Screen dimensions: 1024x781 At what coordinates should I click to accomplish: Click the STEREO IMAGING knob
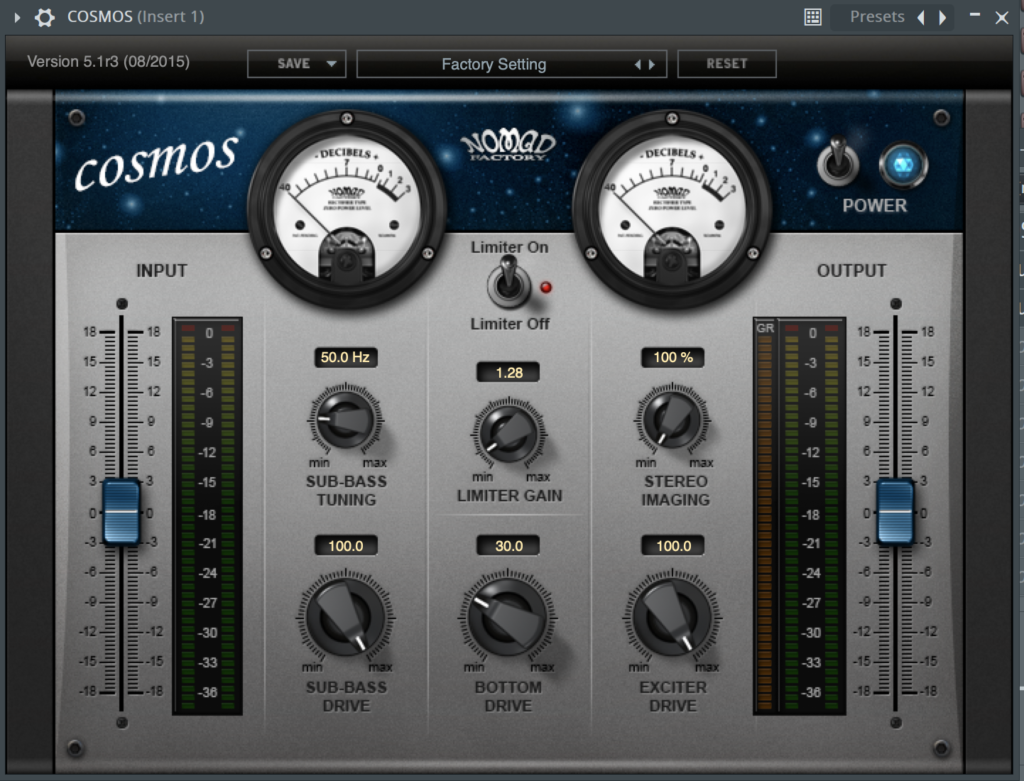point(672,420)
